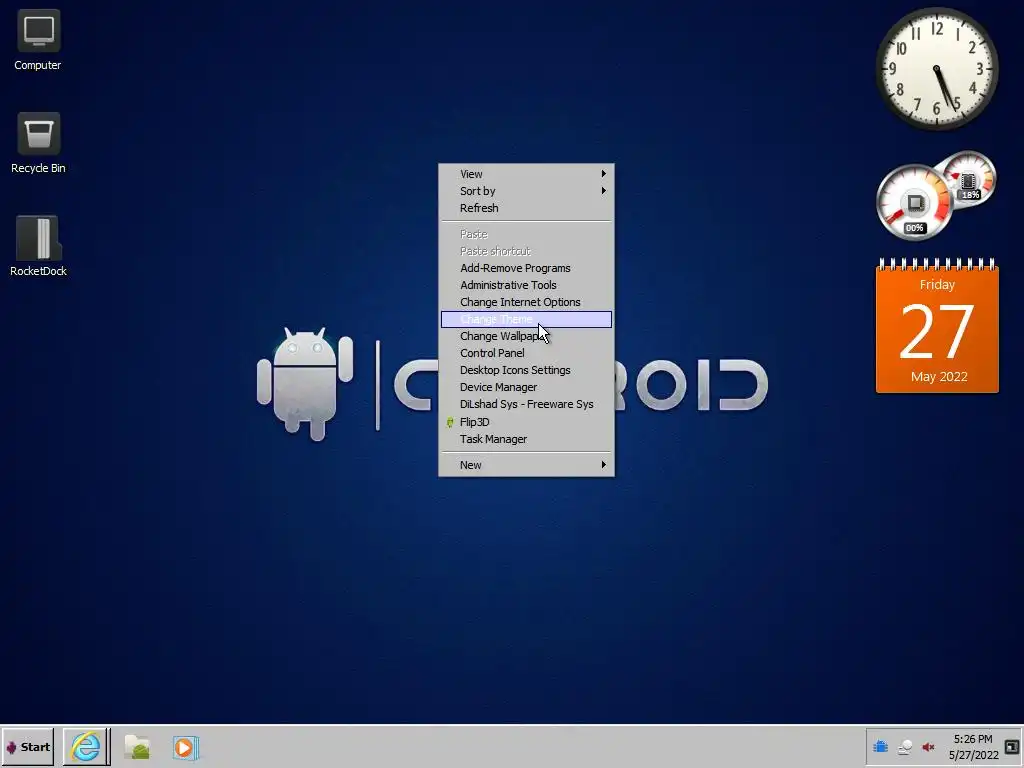Launch Internet Explorer from the taskbar
This screenshot has width=1024, height=768.
86,747
